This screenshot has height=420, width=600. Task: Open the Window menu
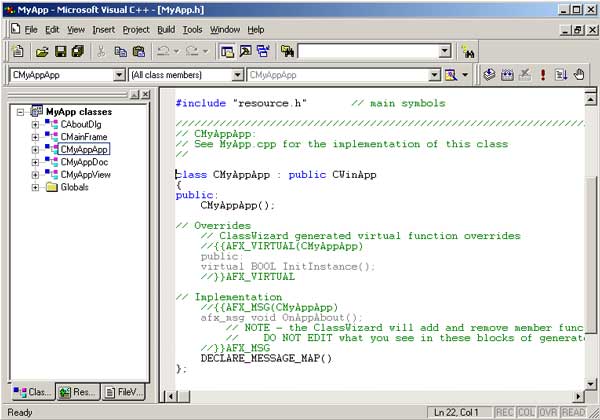[x=225, y=29]
